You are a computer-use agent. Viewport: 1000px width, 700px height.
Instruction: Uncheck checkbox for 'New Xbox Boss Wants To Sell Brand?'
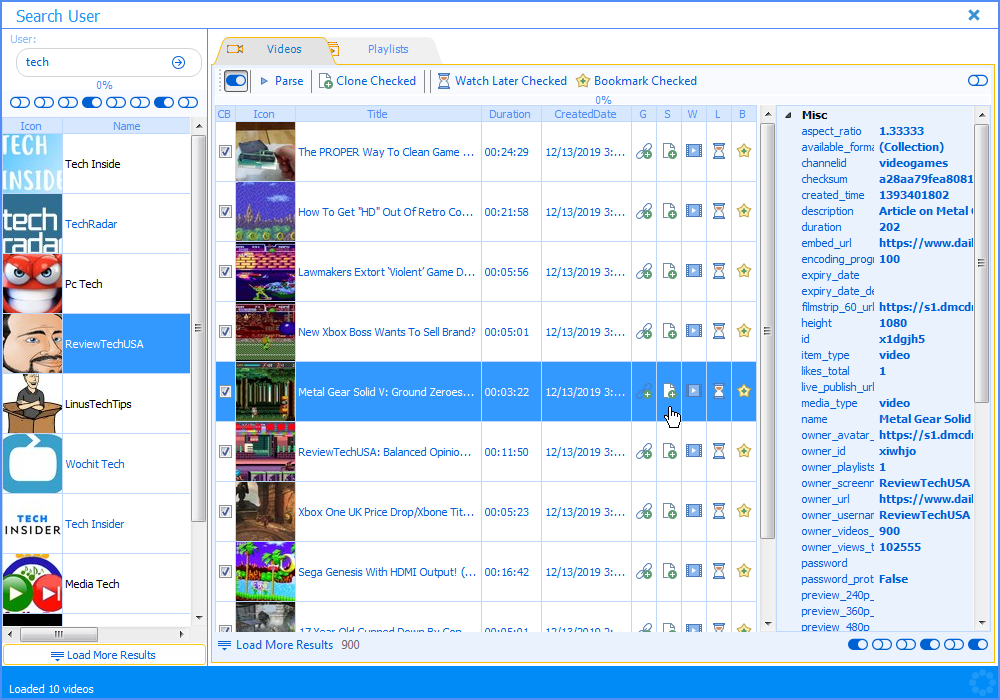(x=225, y=332)
